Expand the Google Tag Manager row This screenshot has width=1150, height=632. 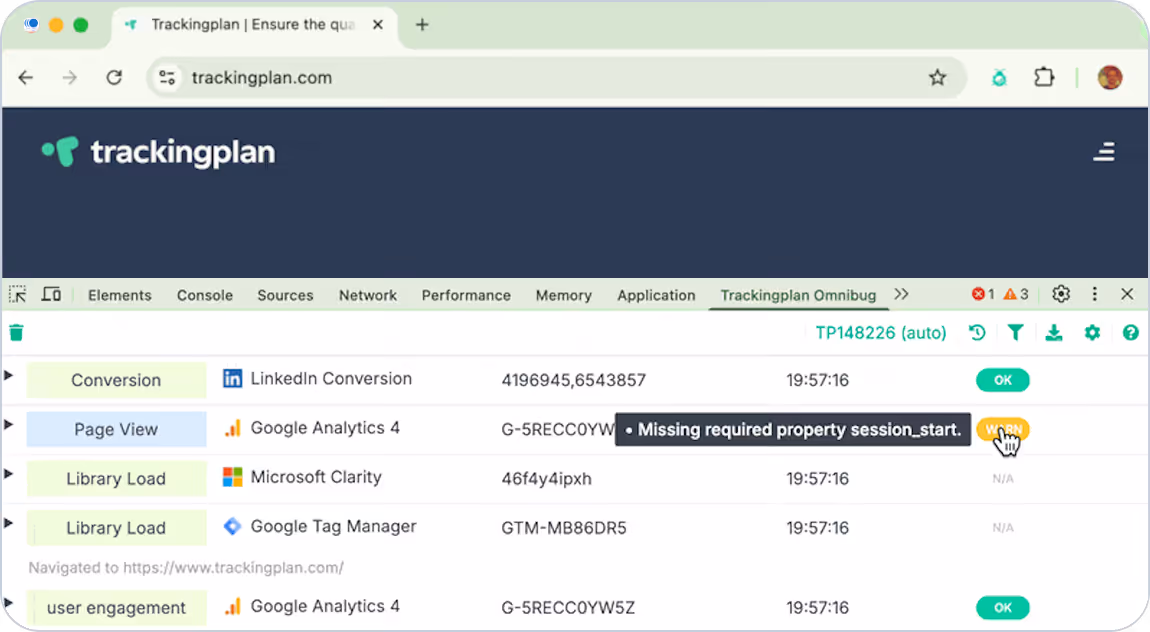click(x=8, y=523)
